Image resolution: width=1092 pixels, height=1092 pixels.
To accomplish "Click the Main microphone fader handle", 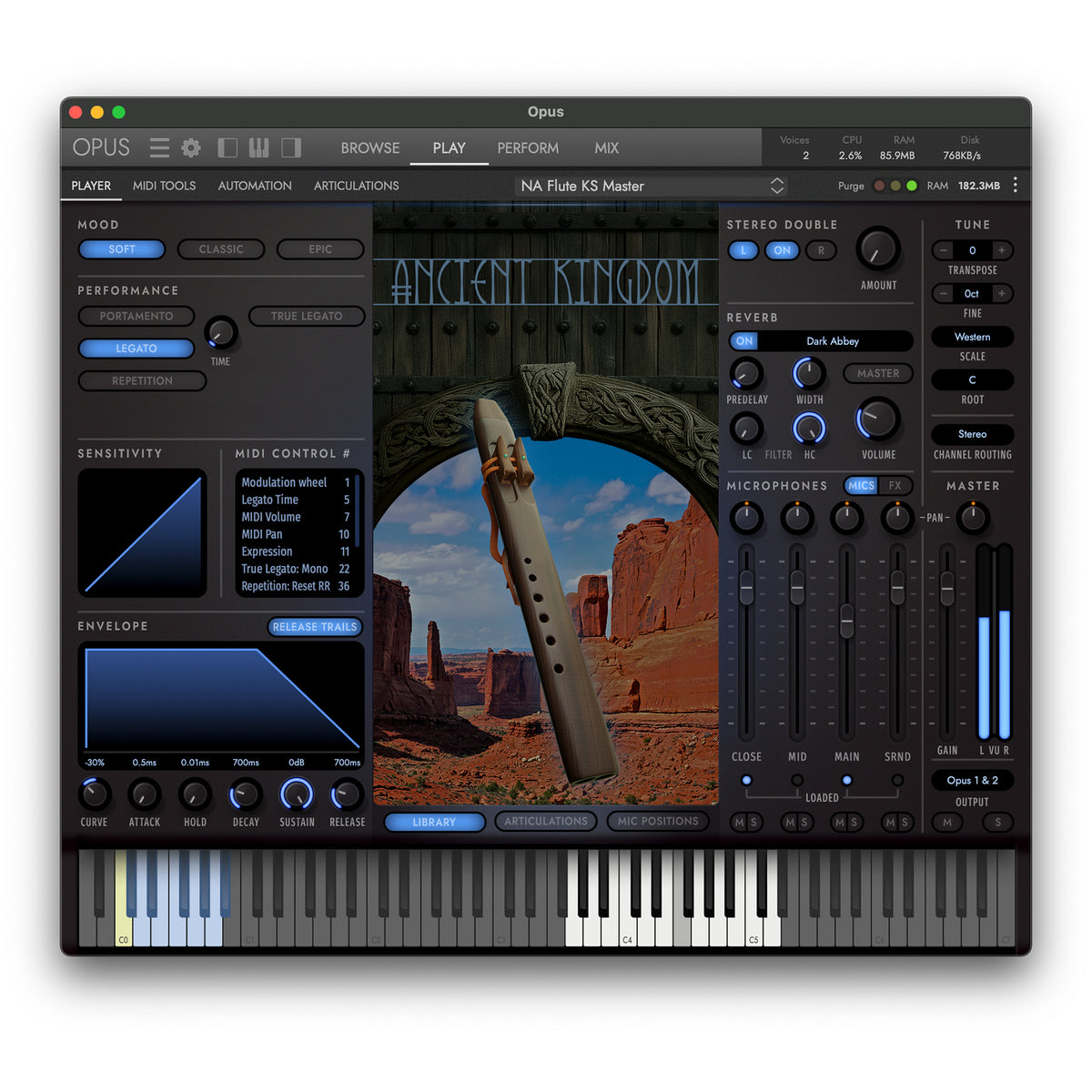I will (x=847, y=621).
